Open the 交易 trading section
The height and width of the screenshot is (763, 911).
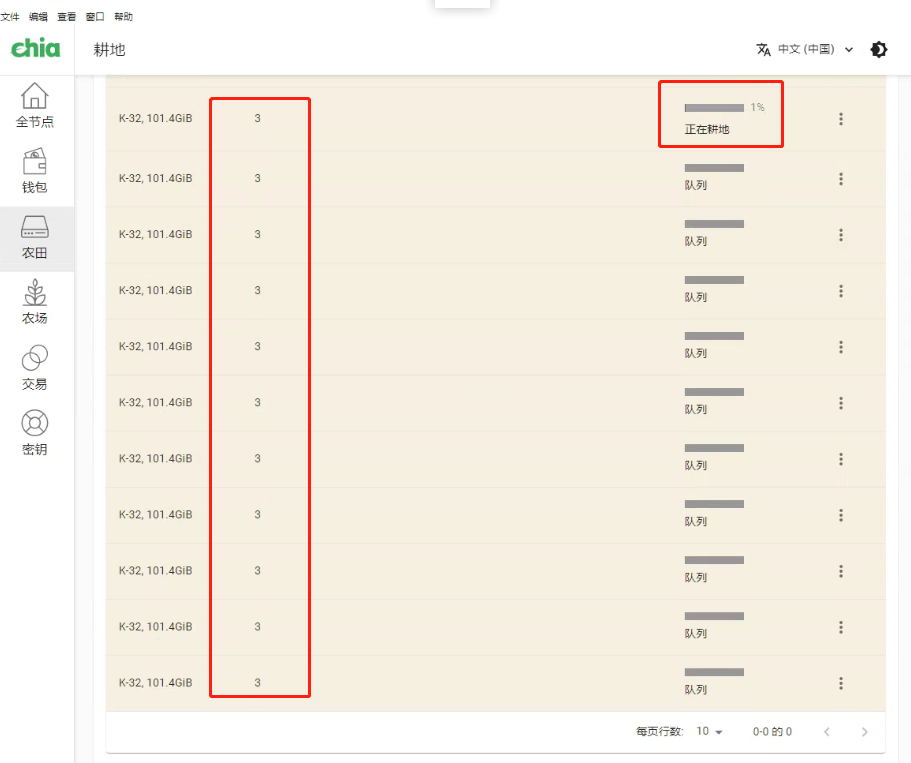35,367
